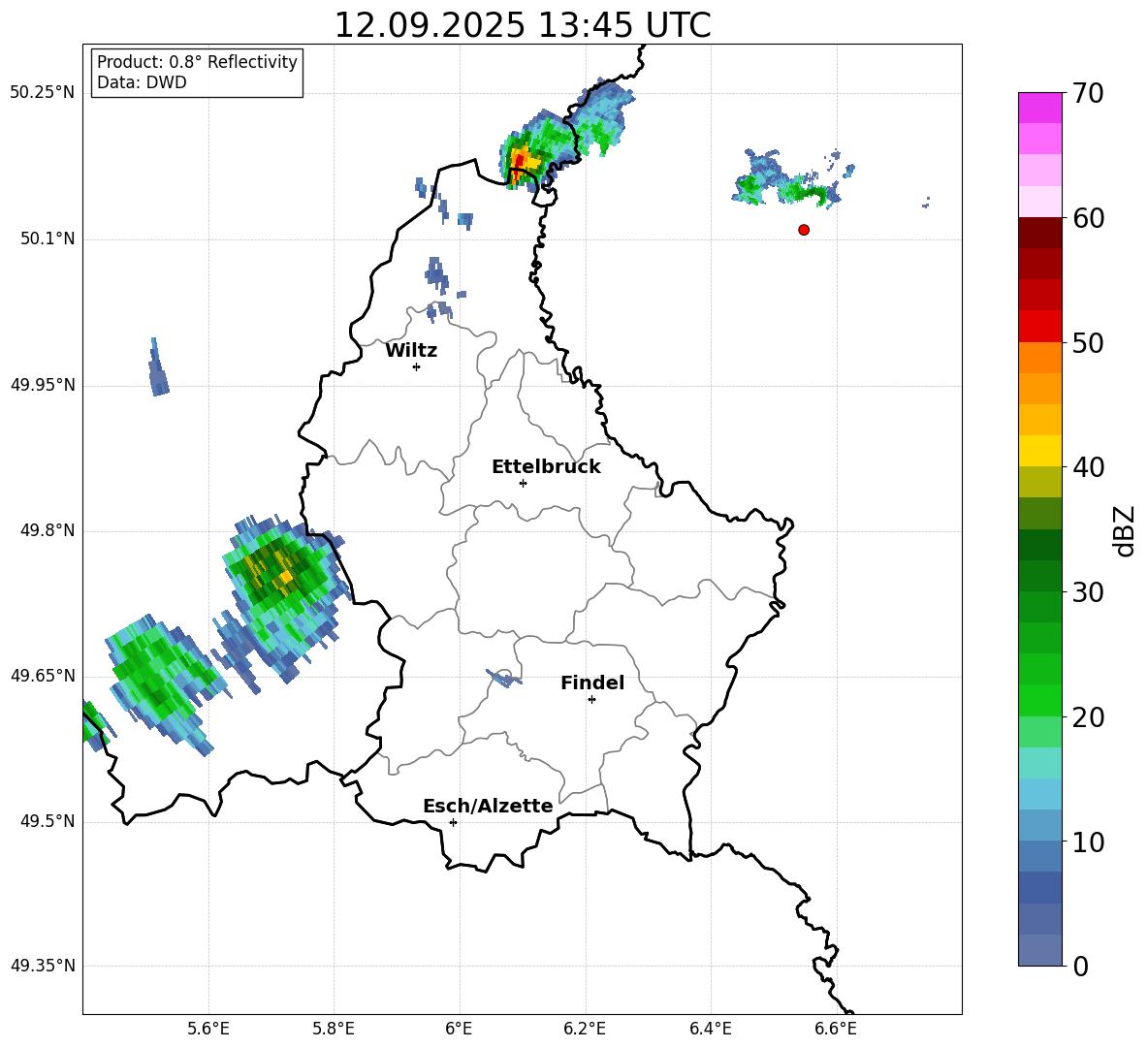Click 'Product: 0.8° Reflectivity' legend text
This screenshot has height=1048, width=1148.
pyautogui.click(x=197, y=62)
